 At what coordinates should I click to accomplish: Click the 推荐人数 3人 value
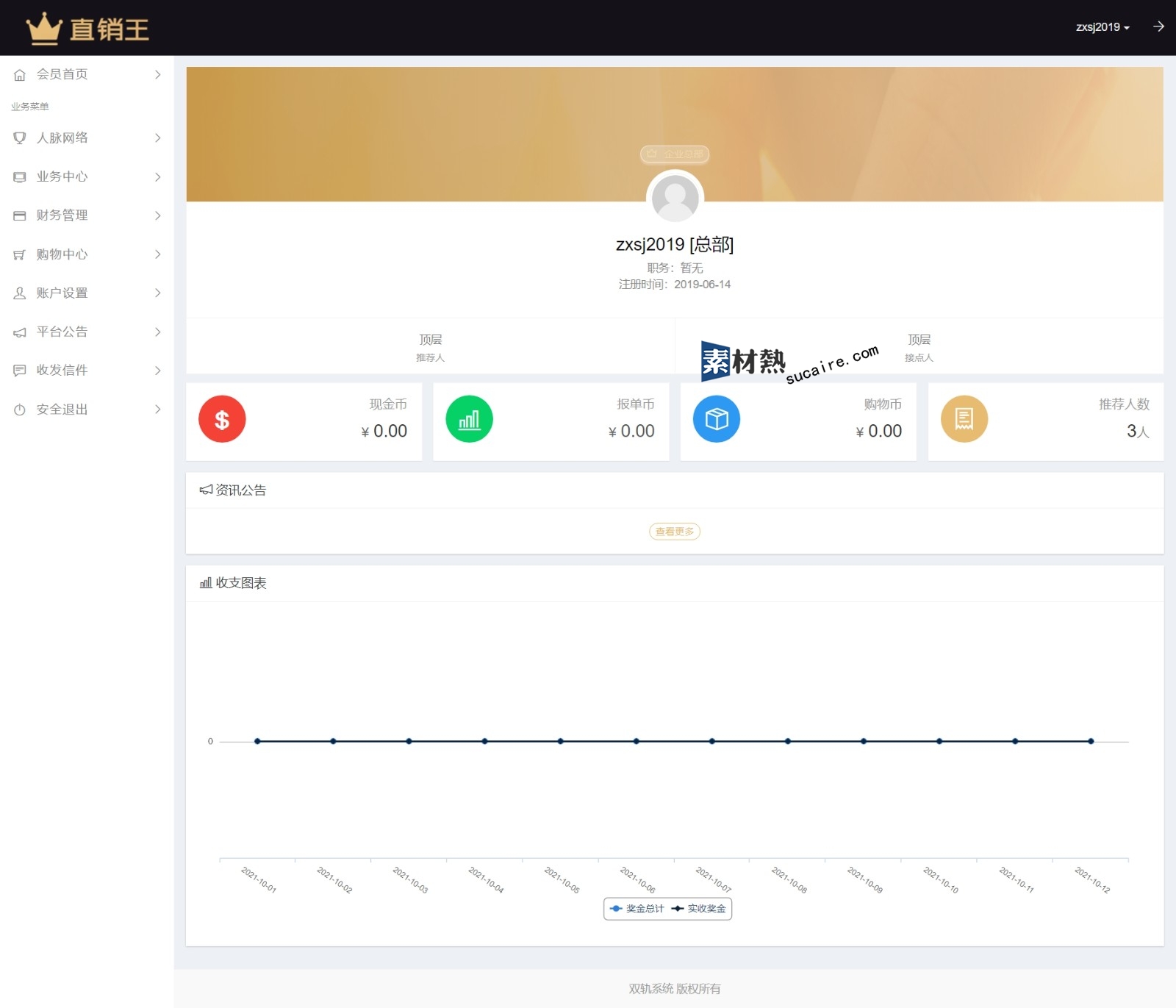(1138, 431)
